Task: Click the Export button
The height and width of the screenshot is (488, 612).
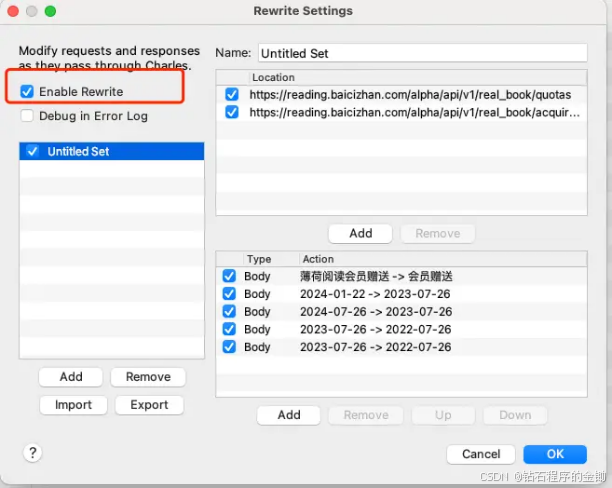Action: tap(149, 405)
